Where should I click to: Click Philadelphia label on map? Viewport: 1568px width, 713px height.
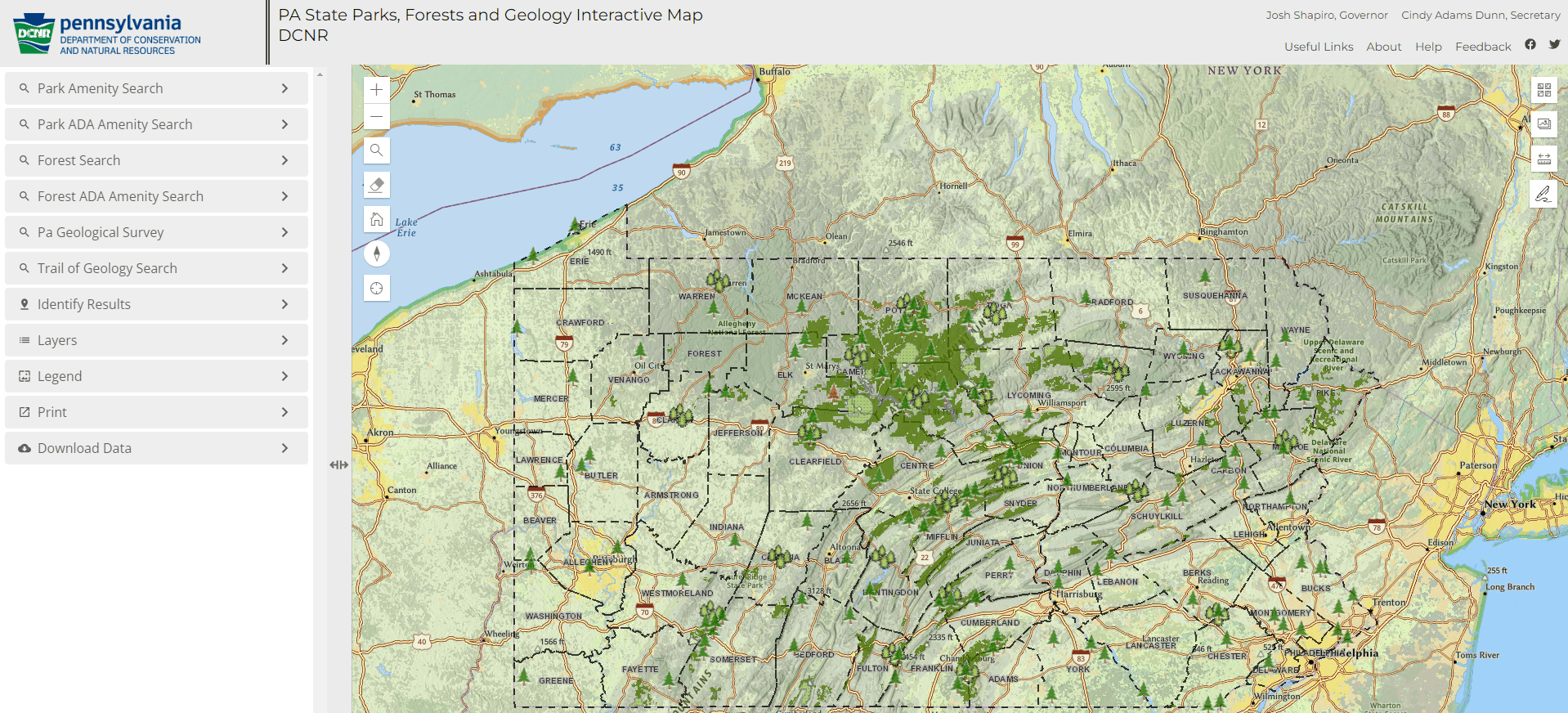click(1346, 652)
